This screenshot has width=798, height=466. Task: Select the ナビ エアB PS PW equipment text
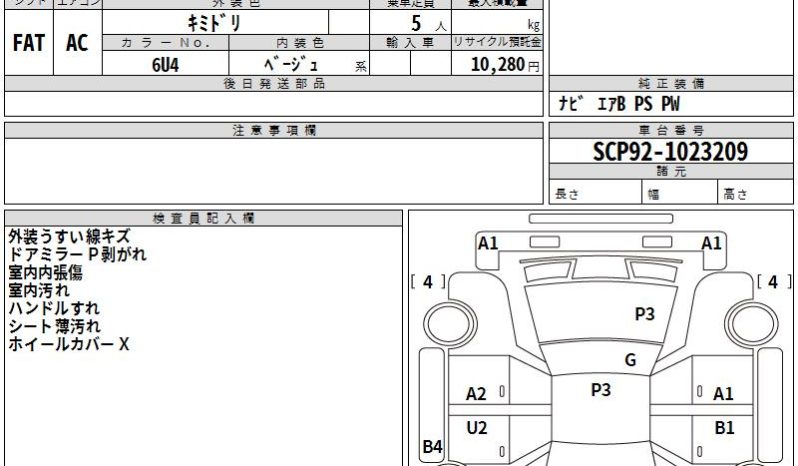620,104
